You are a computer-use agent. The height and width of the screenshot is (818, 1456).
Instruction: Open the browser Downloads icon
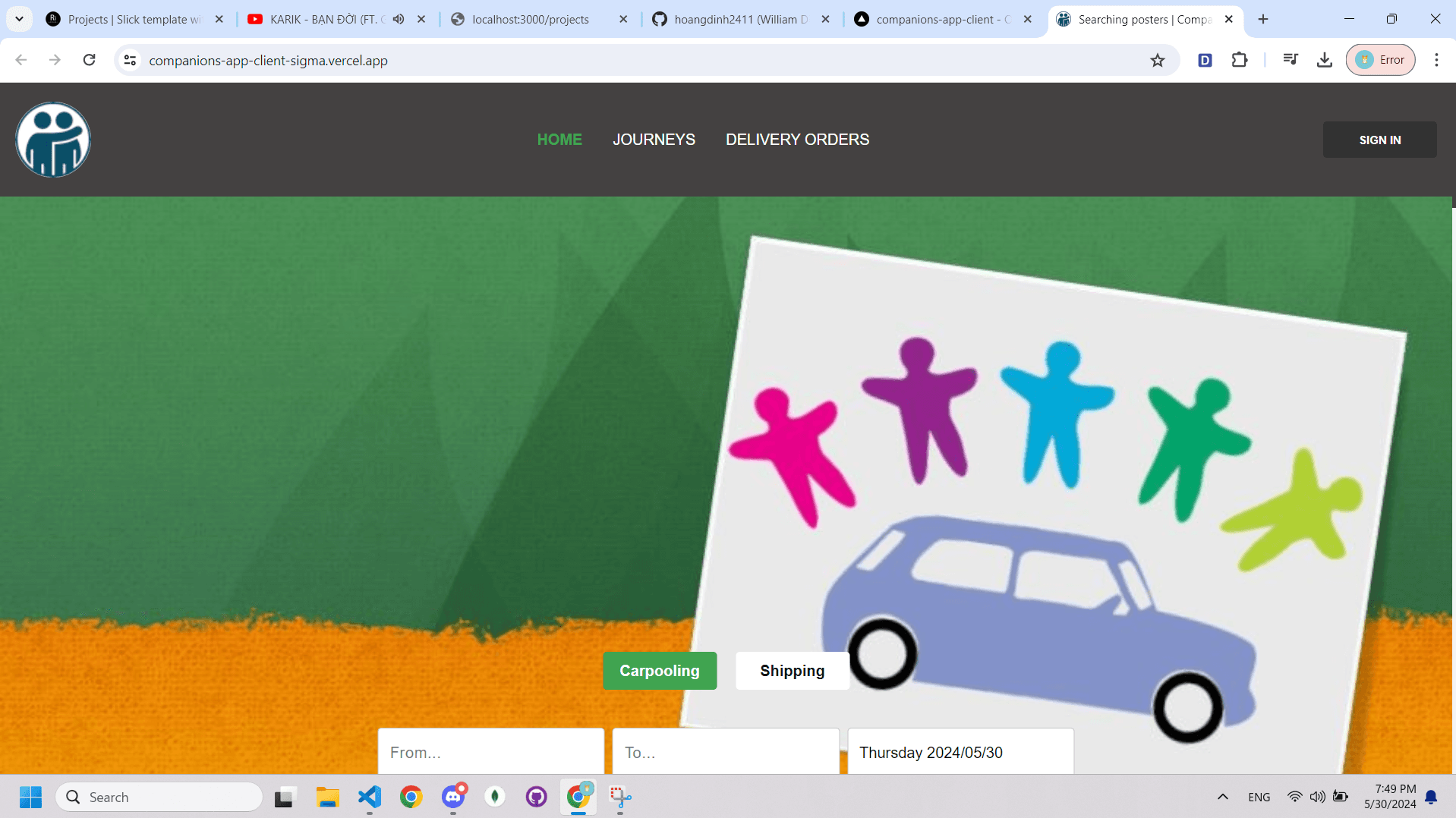[x=1324, y=60]
